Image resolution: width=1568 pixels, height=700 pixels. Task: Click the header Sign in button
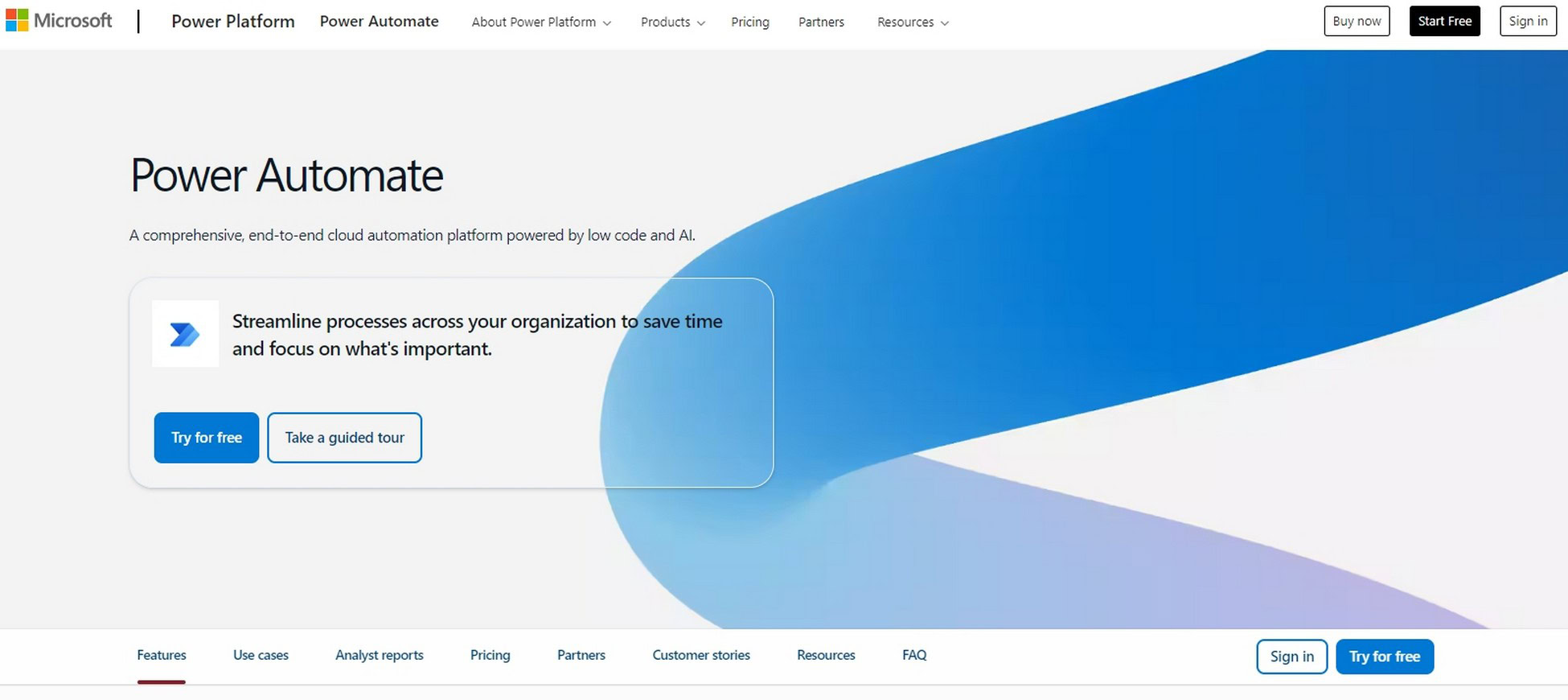(x=1528, y=21)
